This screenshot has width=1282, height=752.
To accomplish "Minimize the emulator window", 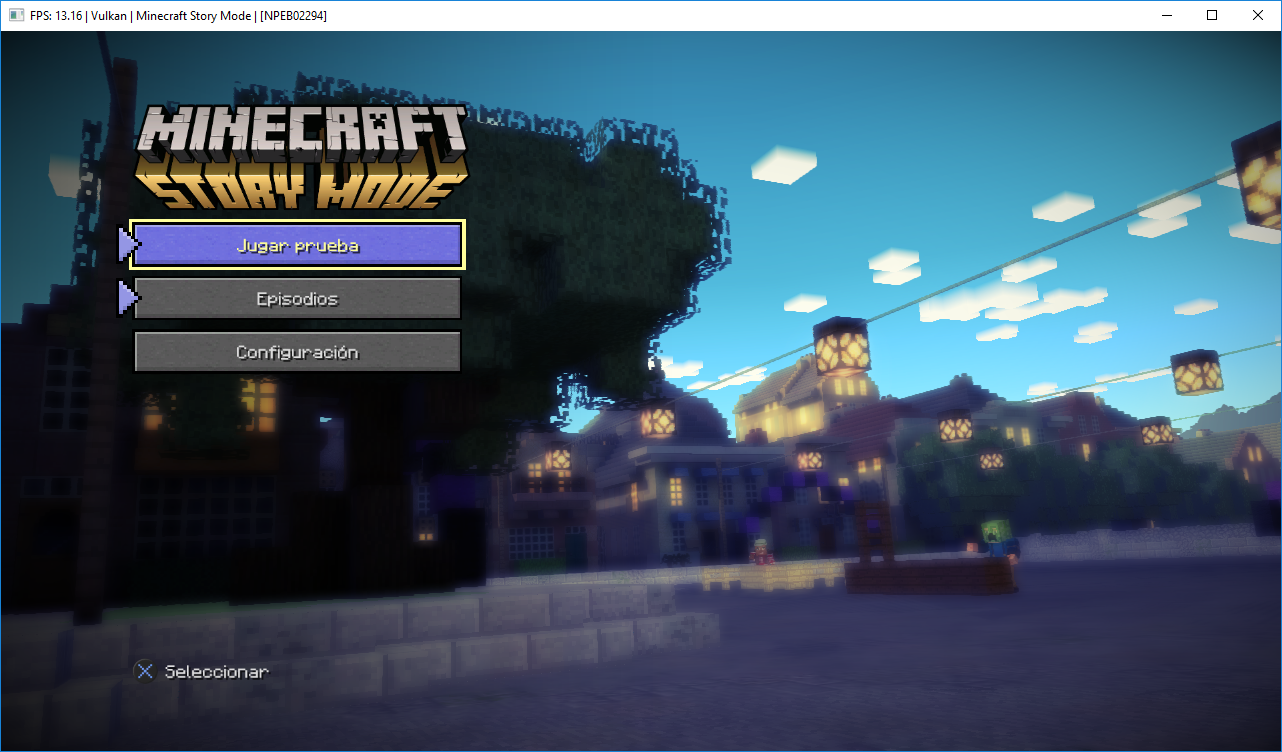I will [1166, 15].
